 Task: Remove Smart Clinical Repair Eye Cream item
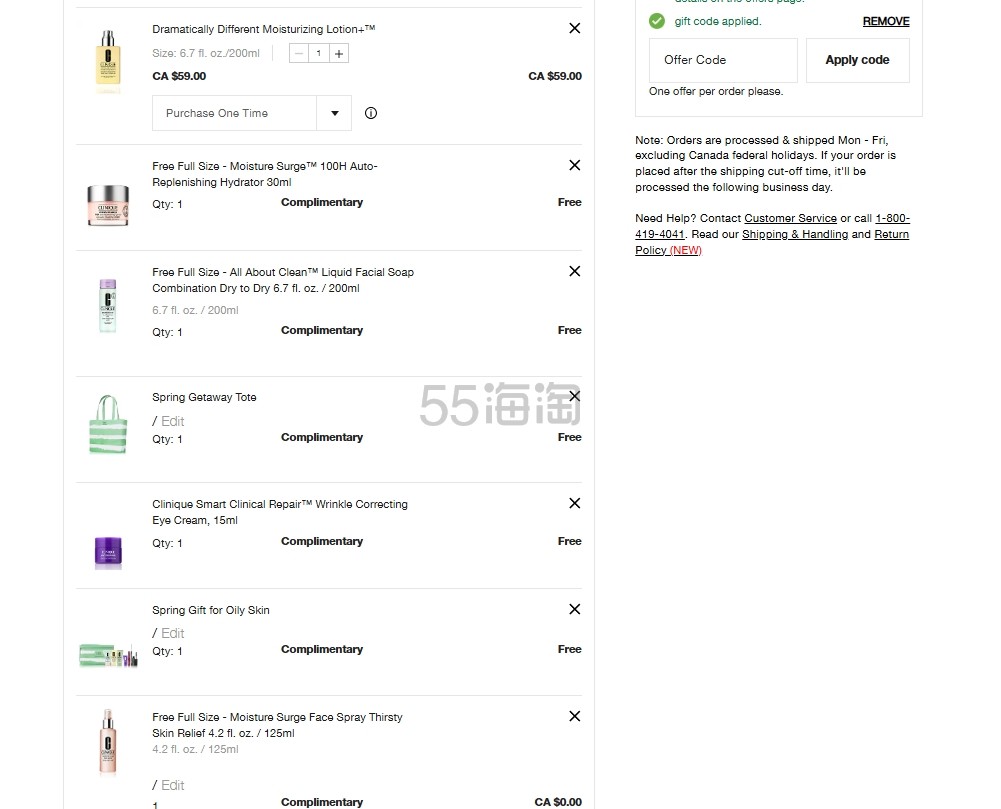[575, 503]
